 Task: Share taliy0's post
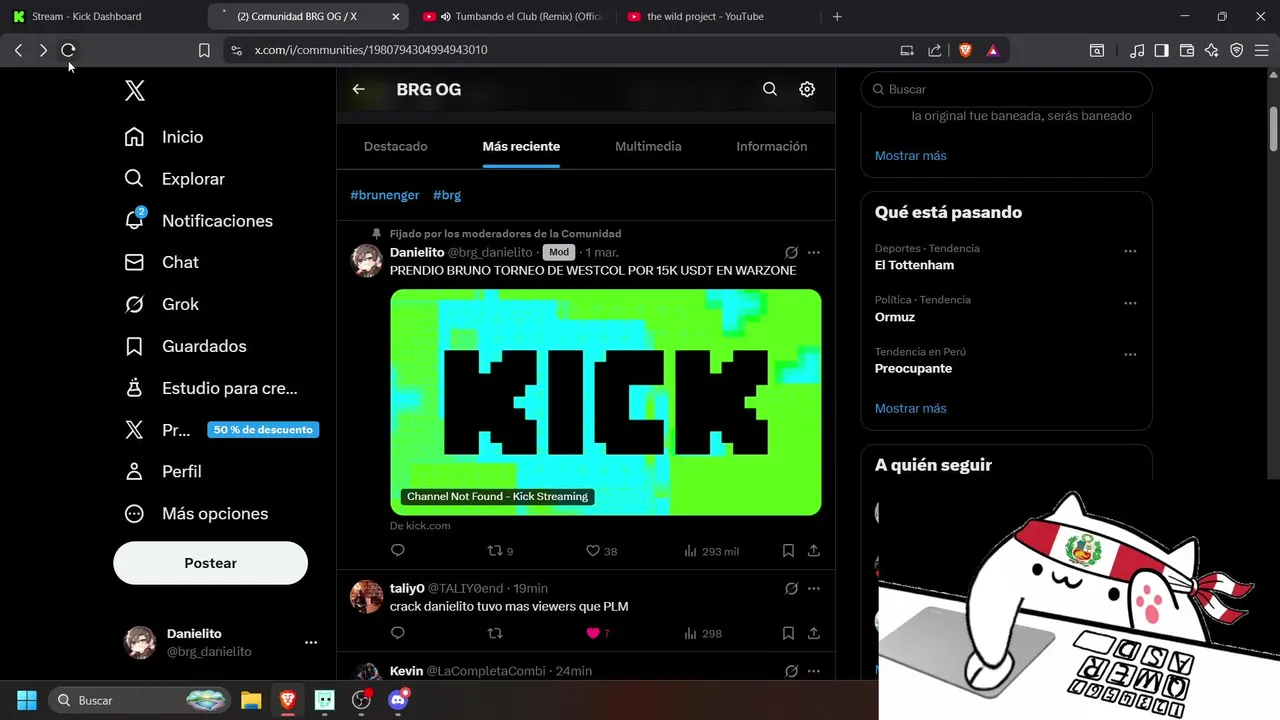click(x=814, y=633)
